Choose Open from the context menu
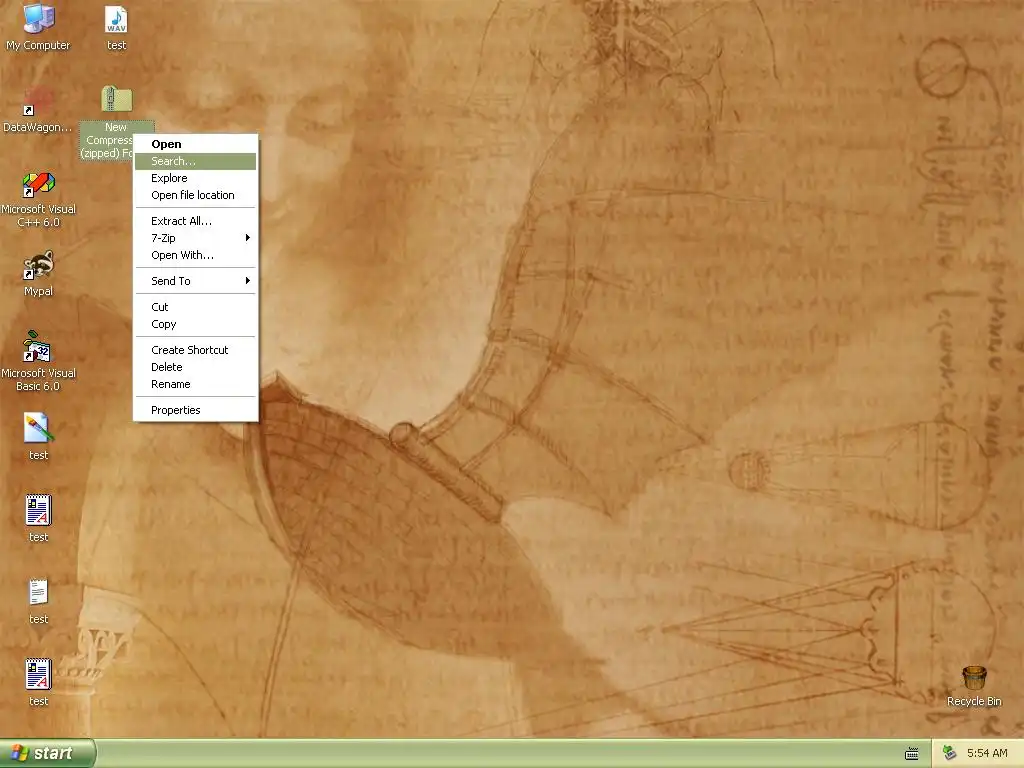1024x768 pixels. (x=195, y=144)
